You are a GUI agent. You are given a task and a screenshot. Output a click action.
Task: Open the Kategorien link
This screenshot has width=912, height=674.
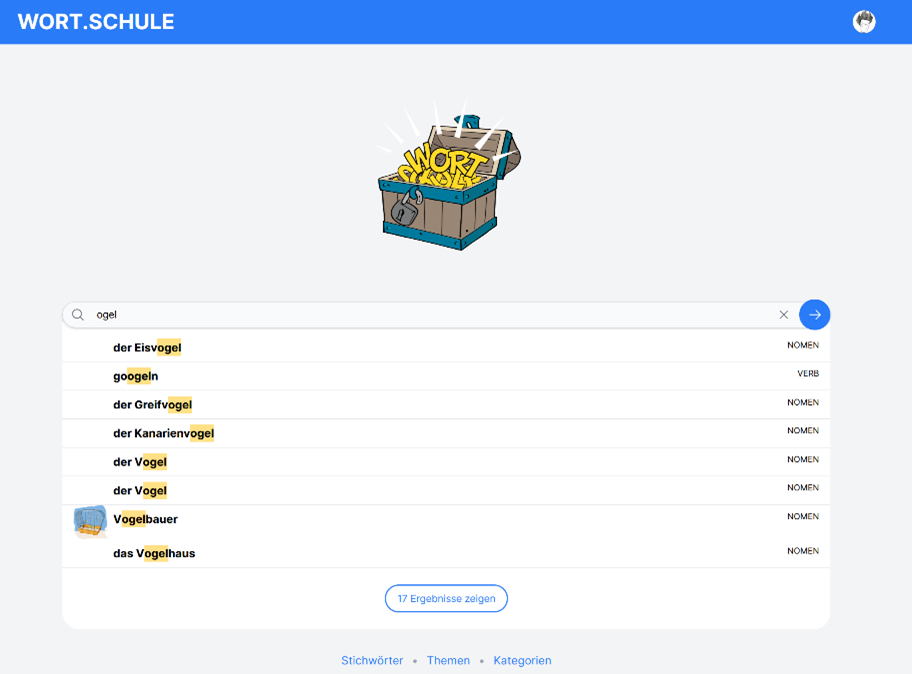[x=522, y=661]
